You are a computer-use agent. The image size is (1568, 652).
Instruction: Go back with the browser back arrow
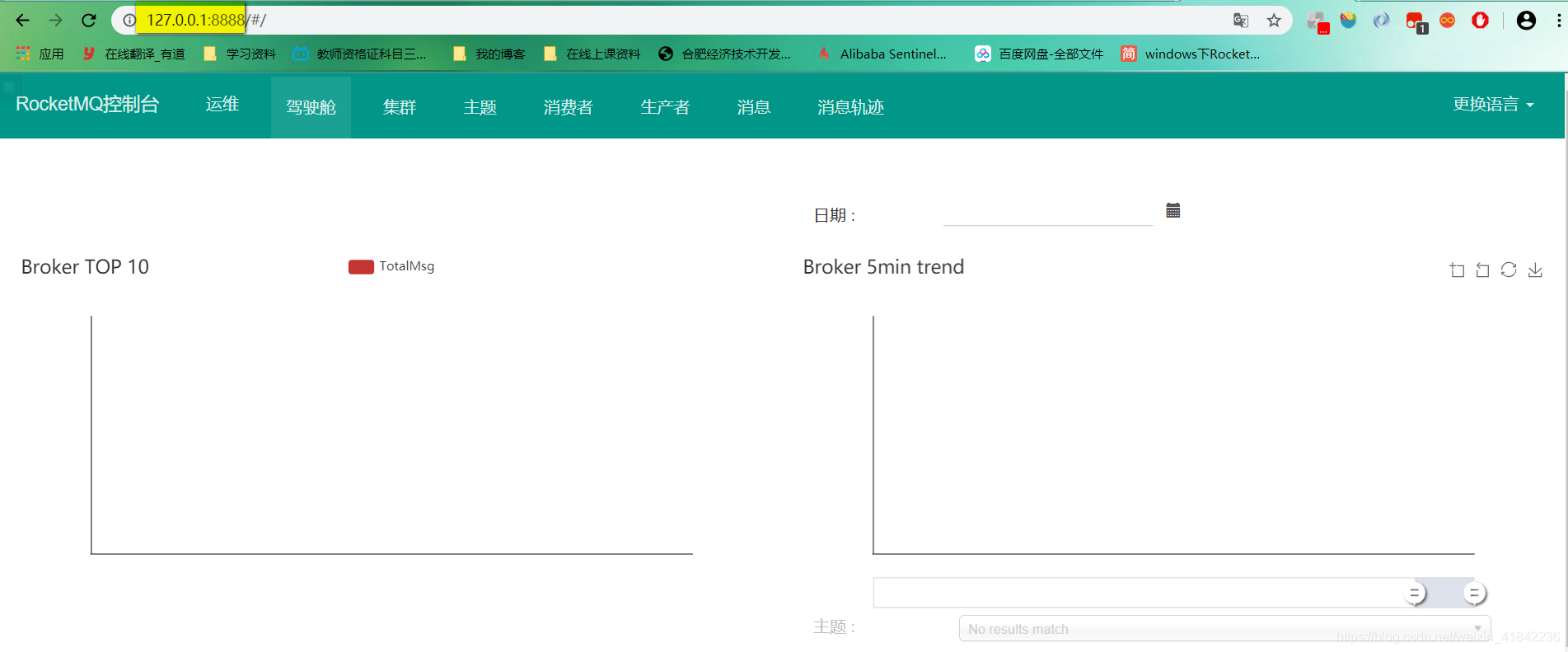tap(22, 21)
